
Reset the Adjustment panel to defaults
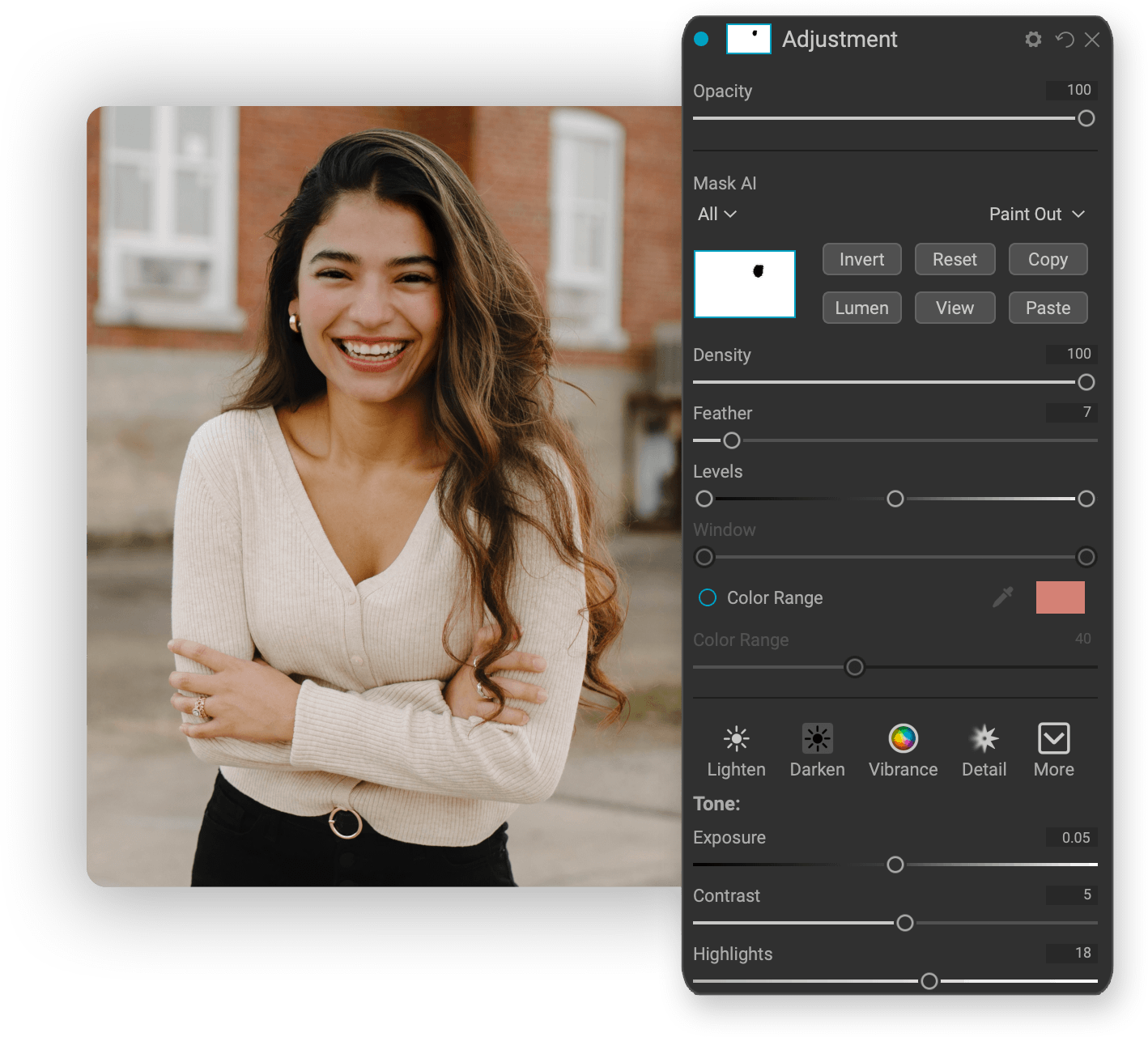click(x=1064, y=39)
